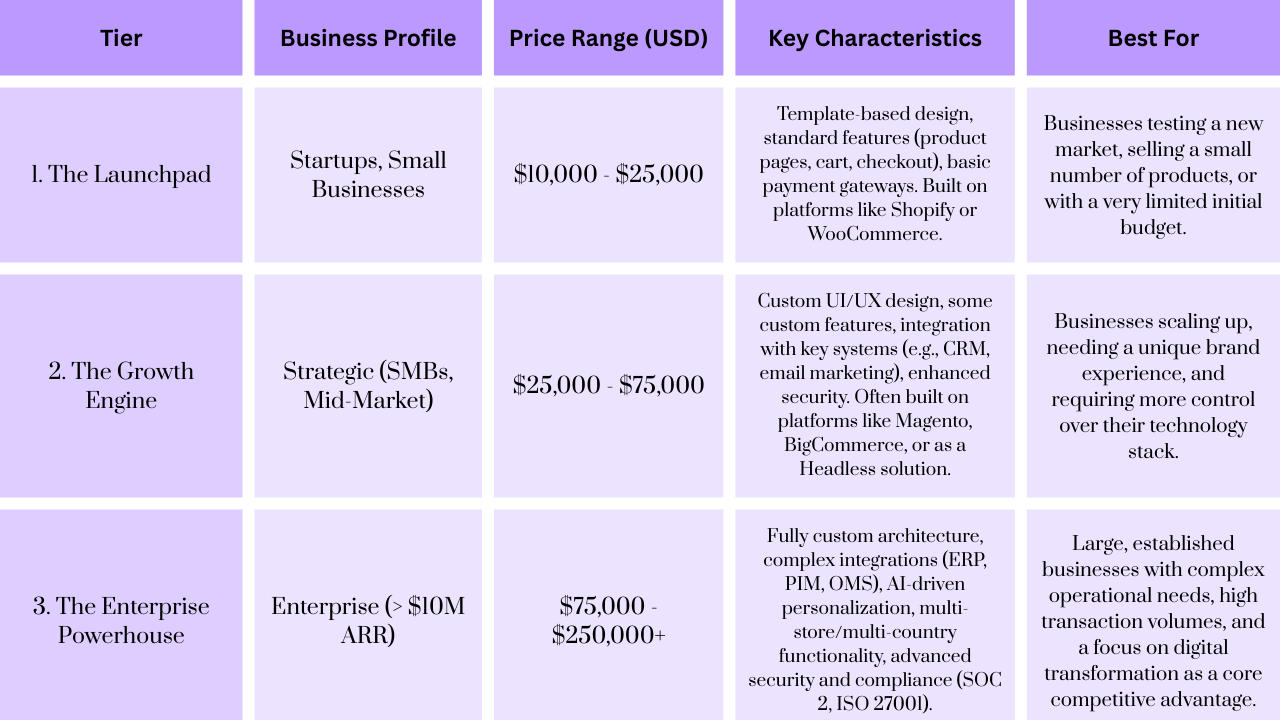Click the Template-based design characteristics cell

875,175
